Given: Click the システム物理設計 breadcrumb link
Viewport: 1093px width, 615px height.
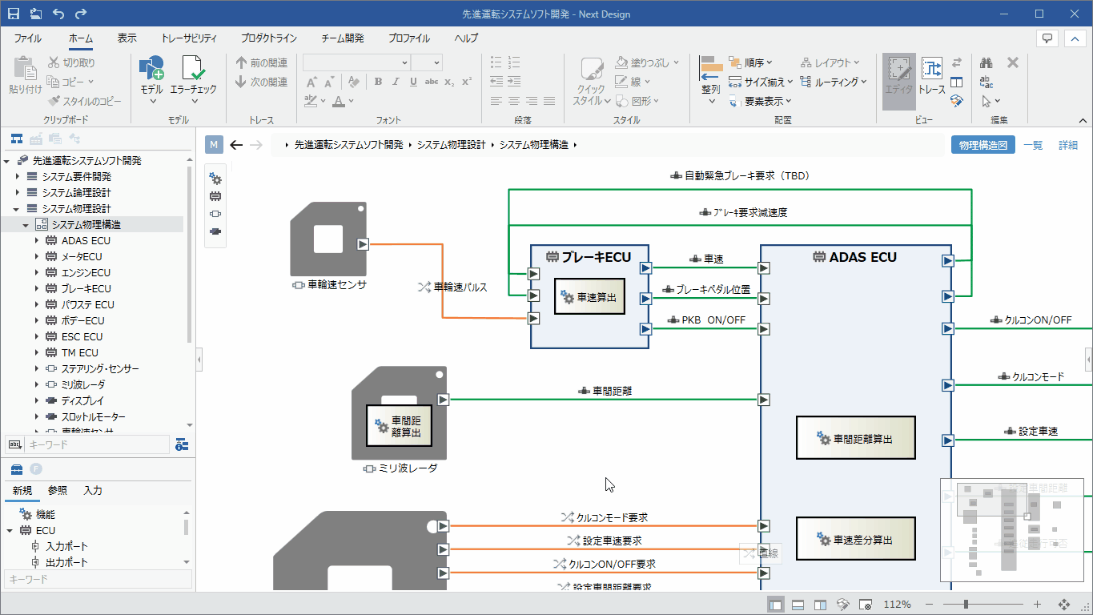Looking at the screenshot, I should coord(451,145).
